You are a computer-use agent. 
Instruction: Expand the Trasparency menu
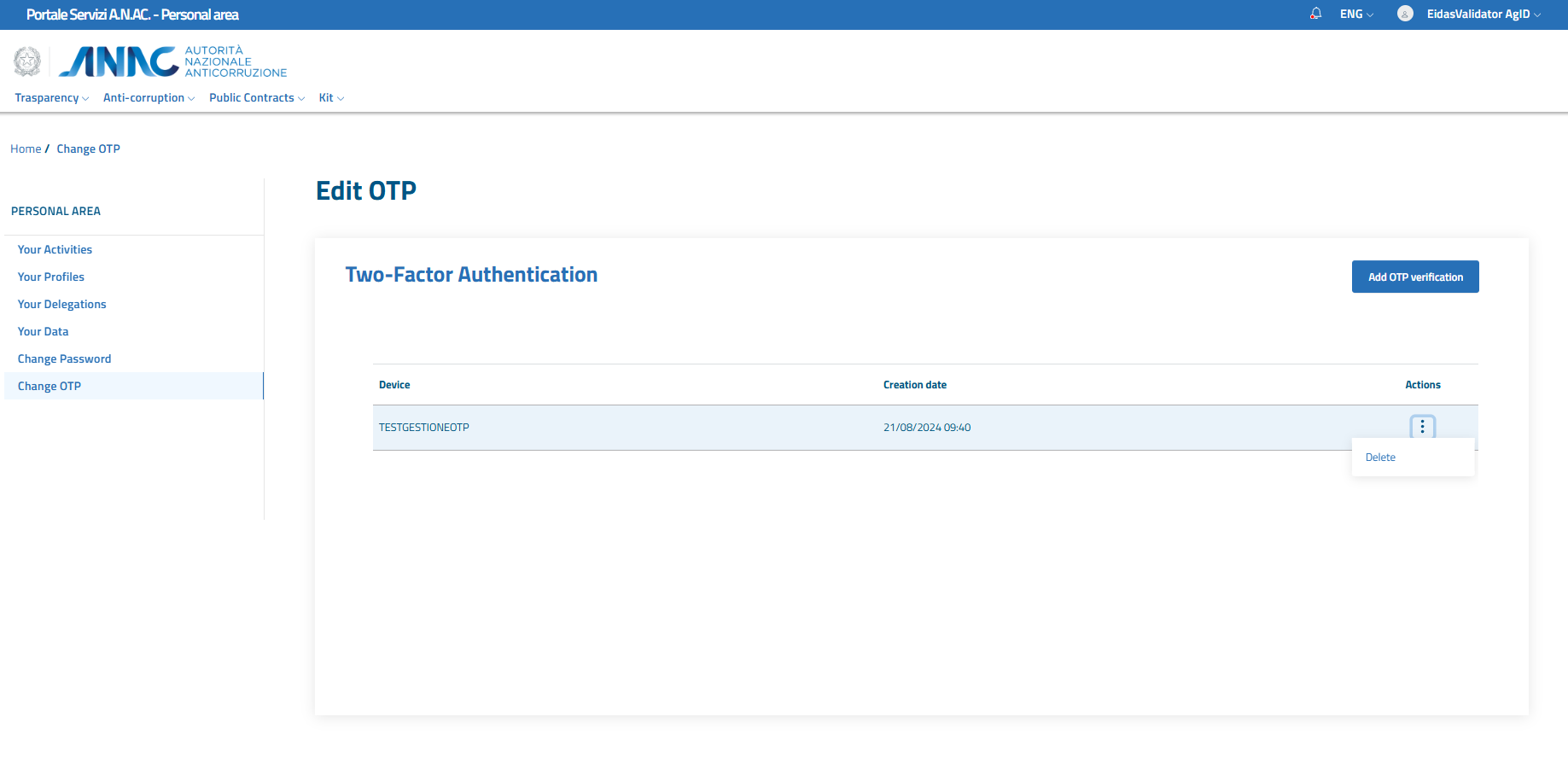pyautogui.click(x=51, y=98)
